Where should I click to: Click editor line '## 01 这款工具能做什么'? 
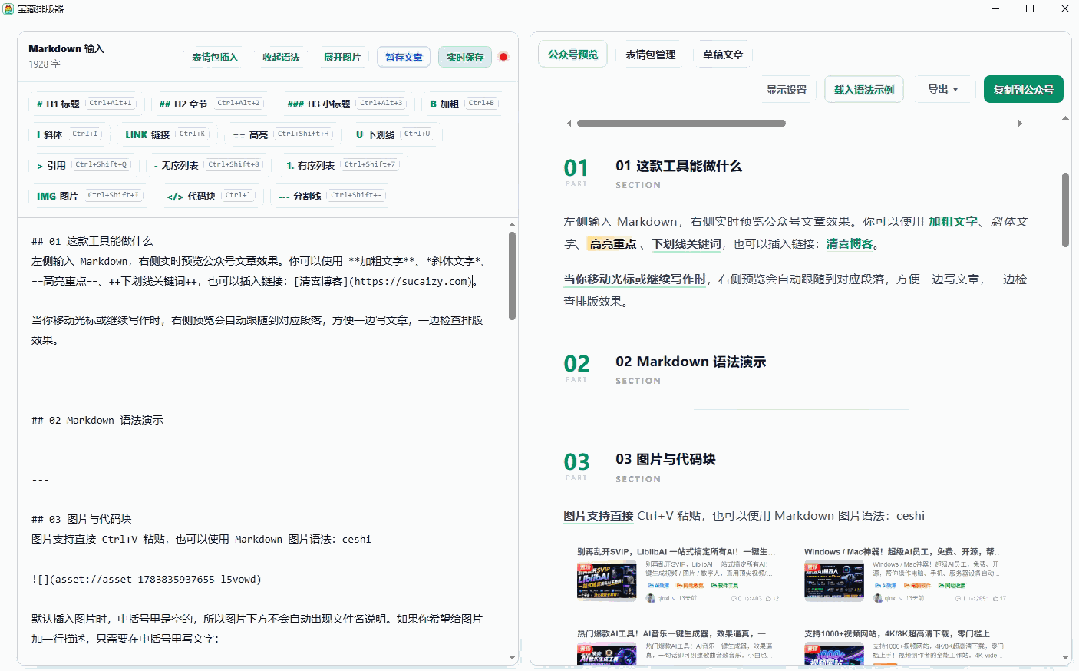(92, 242)
